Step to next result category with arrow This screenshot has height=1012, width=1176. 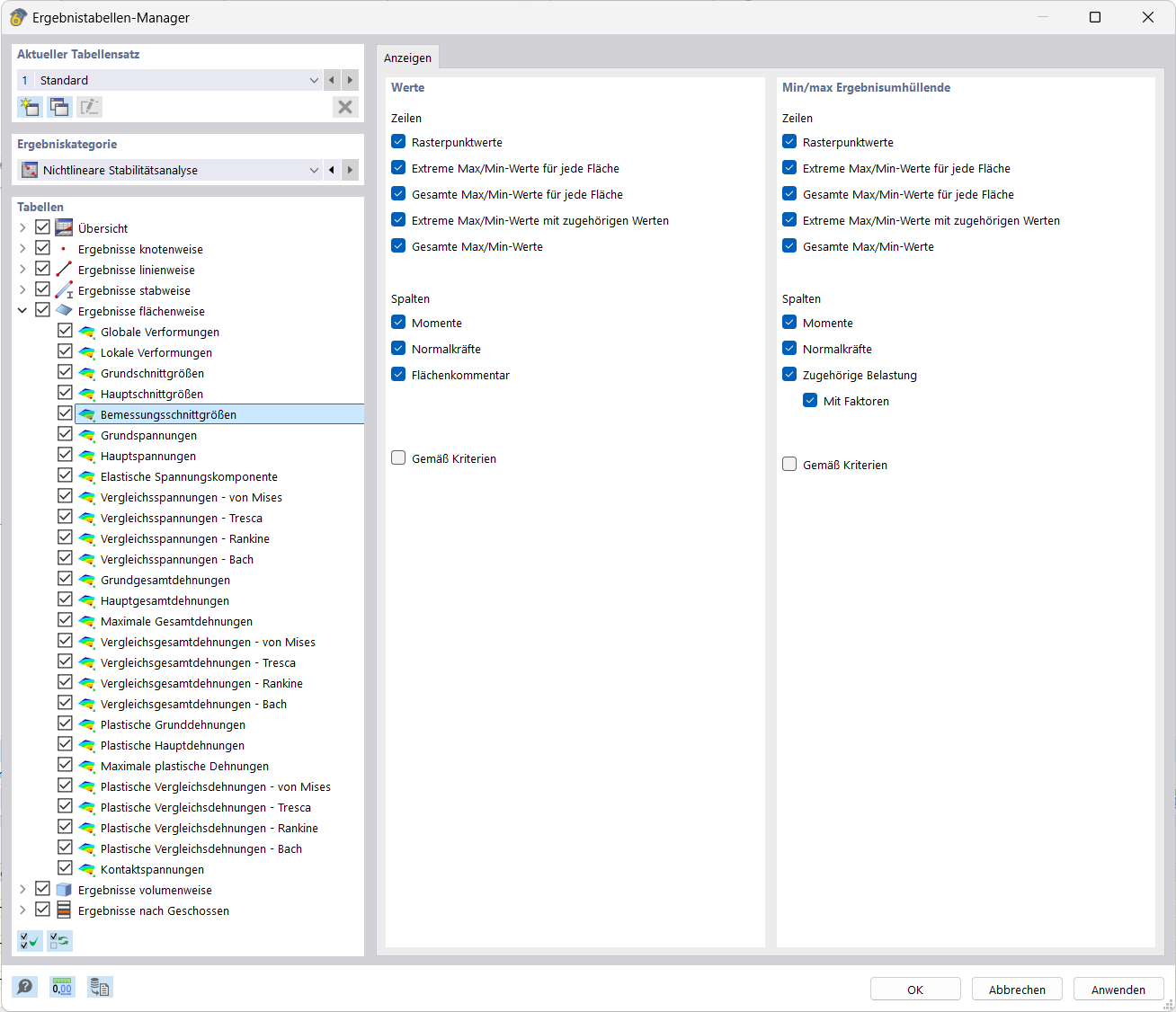350,170
